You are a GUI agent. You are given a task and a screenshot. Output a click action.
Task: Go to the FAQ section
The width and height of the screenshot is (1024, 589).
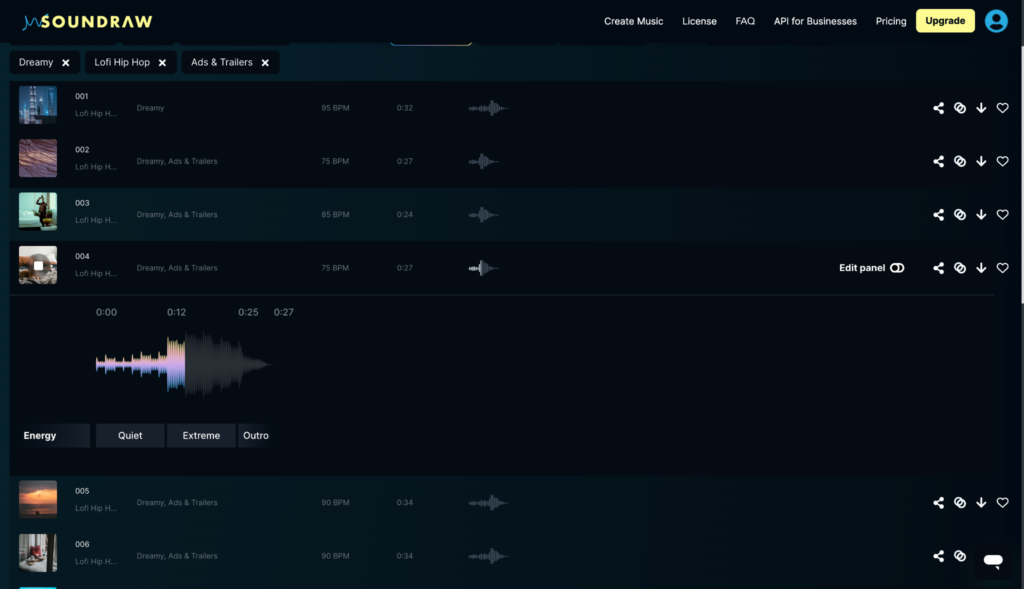744,21
